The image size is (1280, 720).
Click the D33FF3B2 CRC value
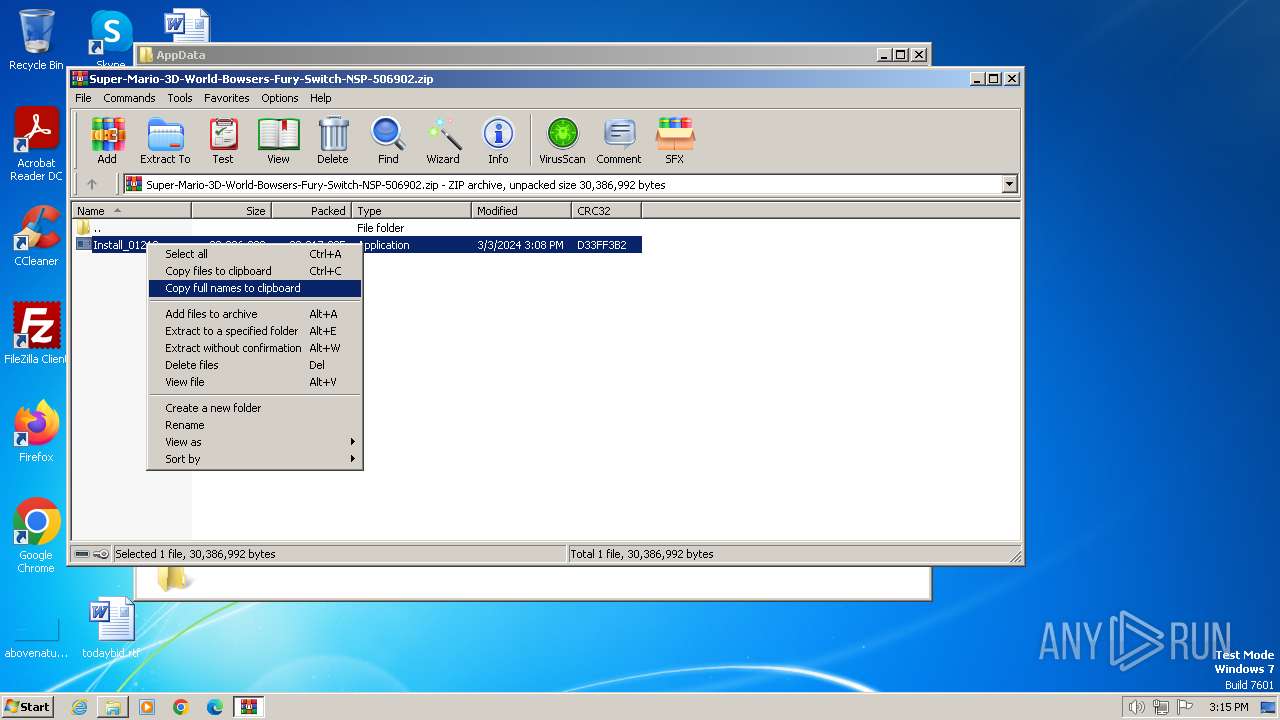602,245
